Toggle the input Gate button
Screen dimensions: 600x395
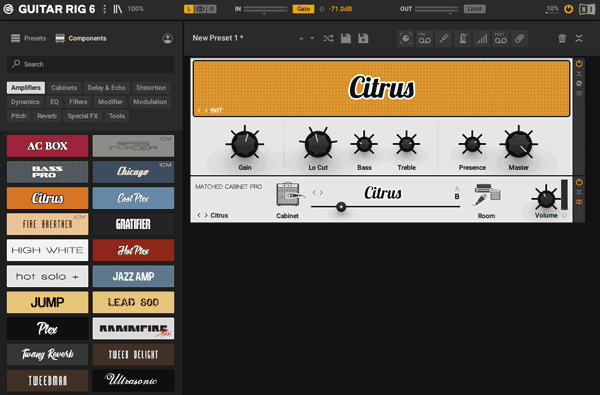tap(303, 9)
